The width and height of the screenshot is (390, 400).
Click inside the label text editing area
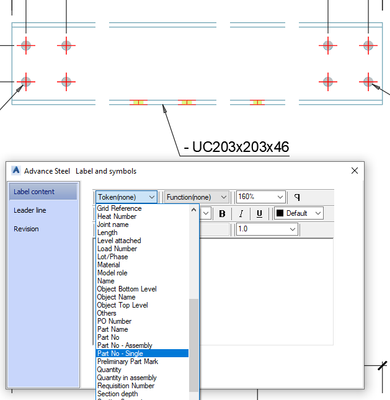click(266, 292)
